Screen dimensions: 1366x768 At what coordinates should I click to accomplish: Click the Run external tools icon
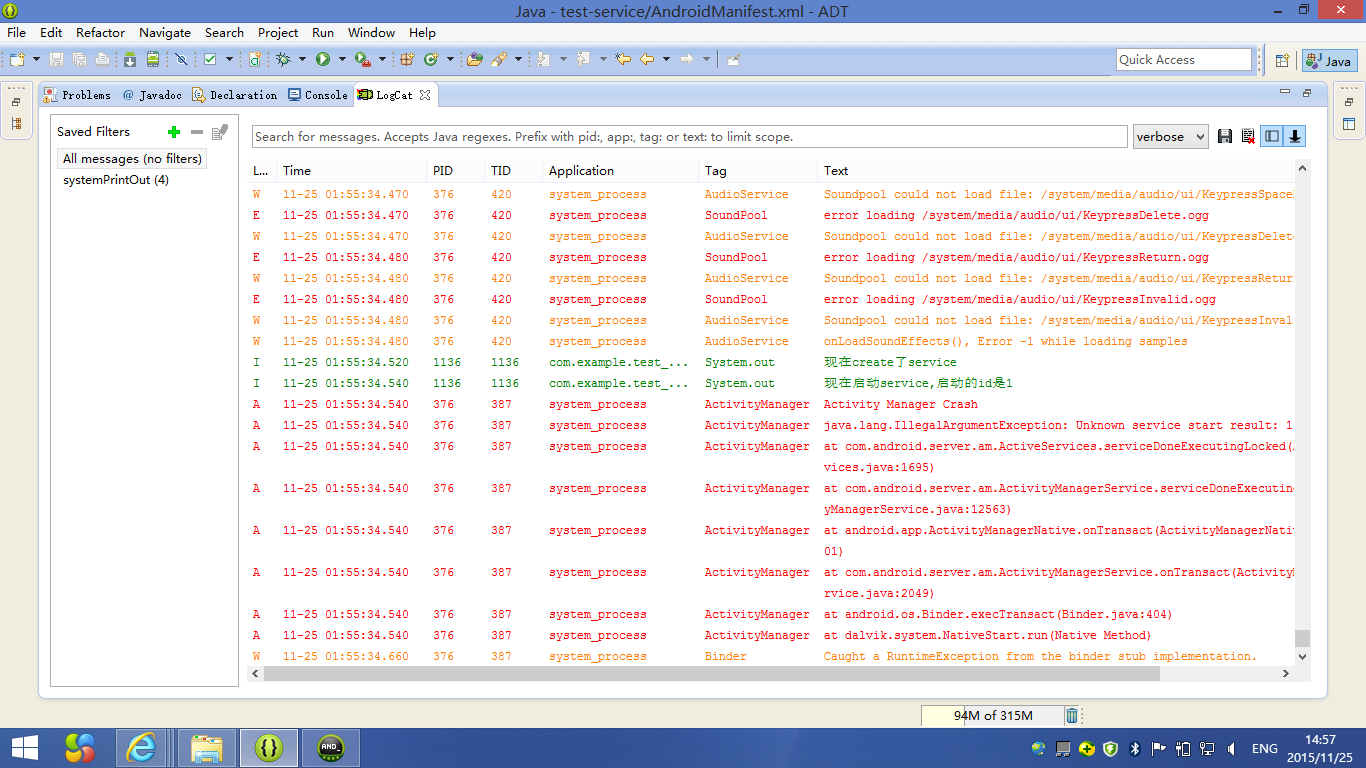click(x=363, y=60)
